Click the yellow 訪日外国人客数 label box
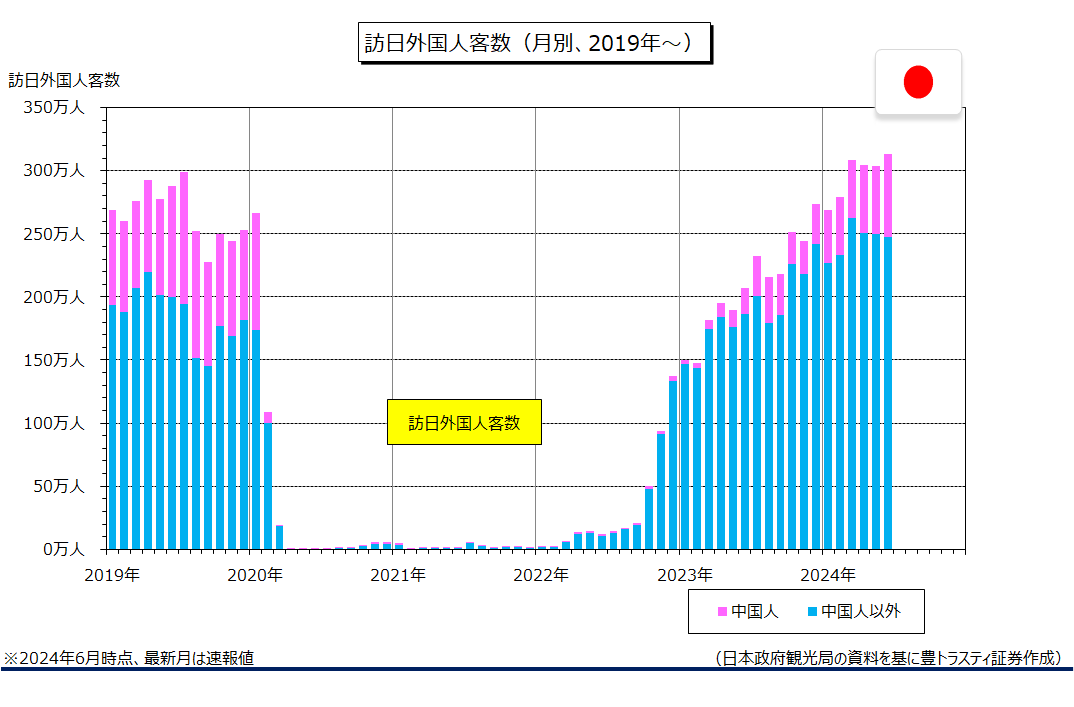This screenshot has width=1074, height=707. [464, 423]
